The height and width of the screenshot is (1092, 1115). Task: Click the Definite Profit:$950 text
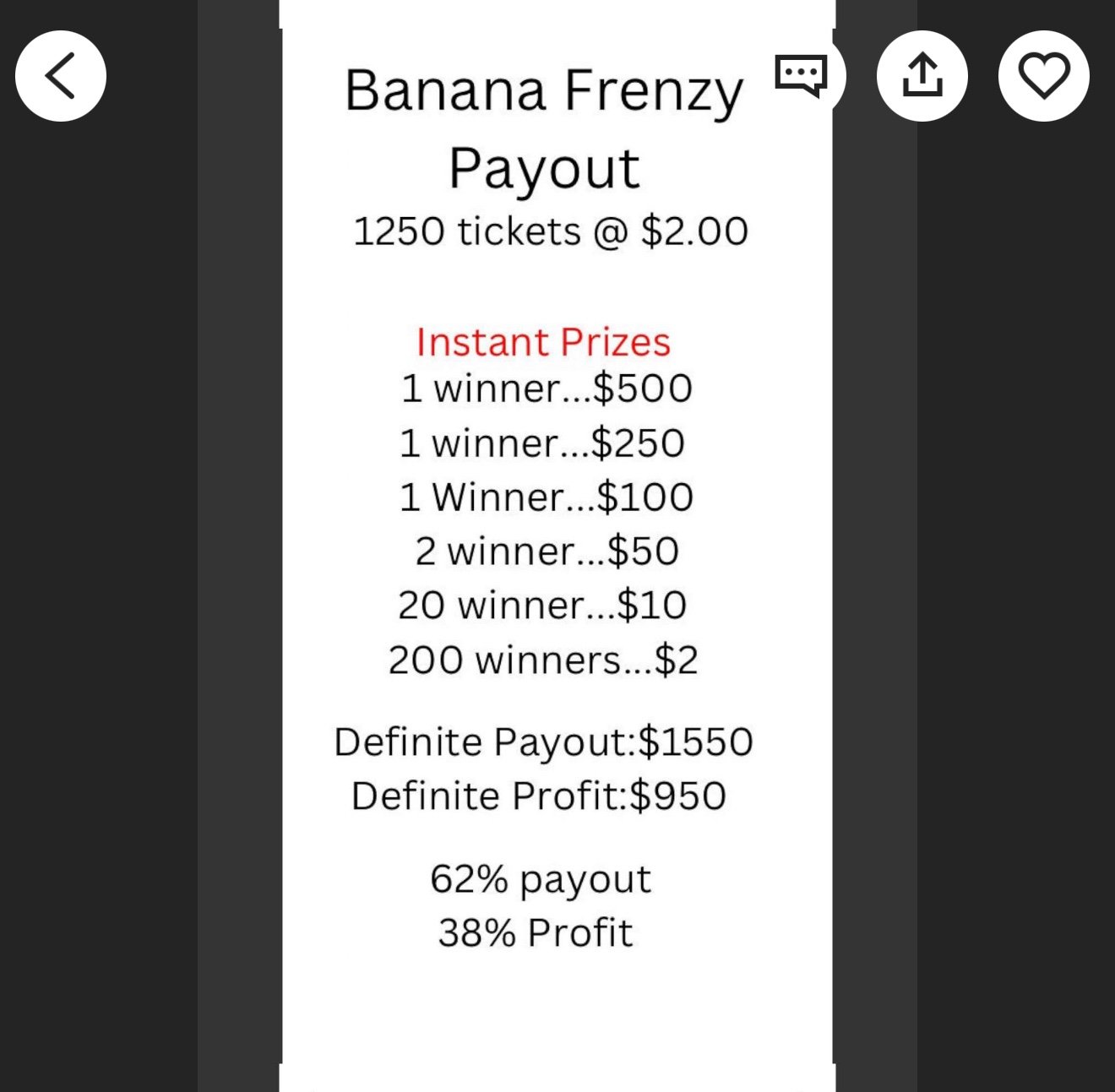tap(539, 796)
